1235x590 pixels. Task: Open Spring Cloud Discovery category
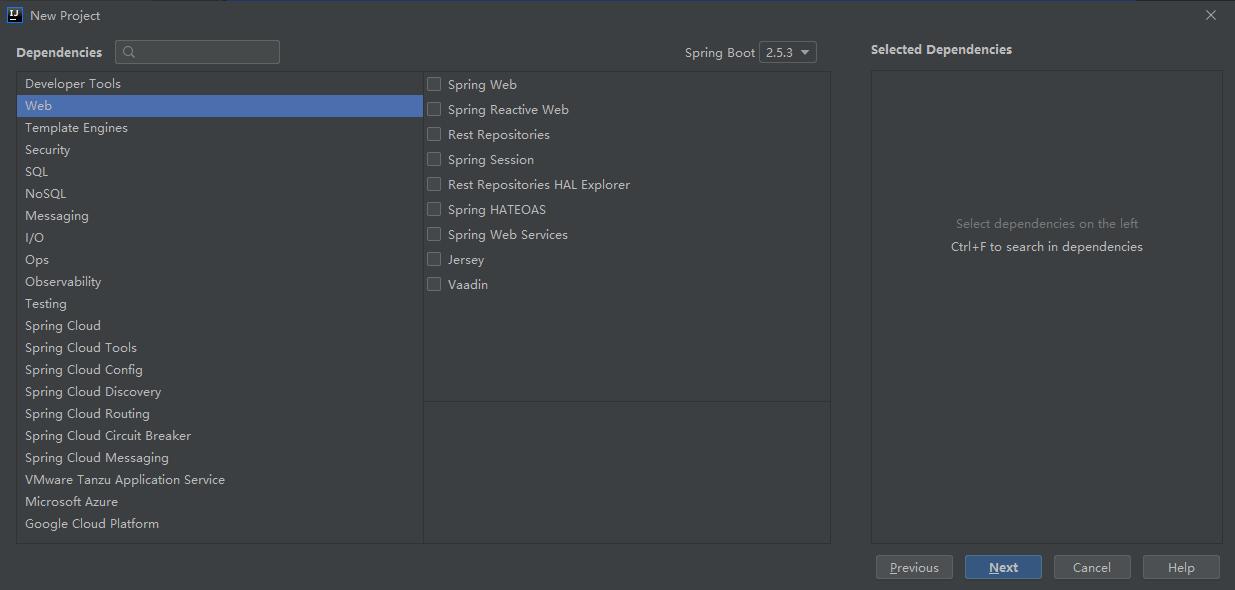click(x=220, y=392)
